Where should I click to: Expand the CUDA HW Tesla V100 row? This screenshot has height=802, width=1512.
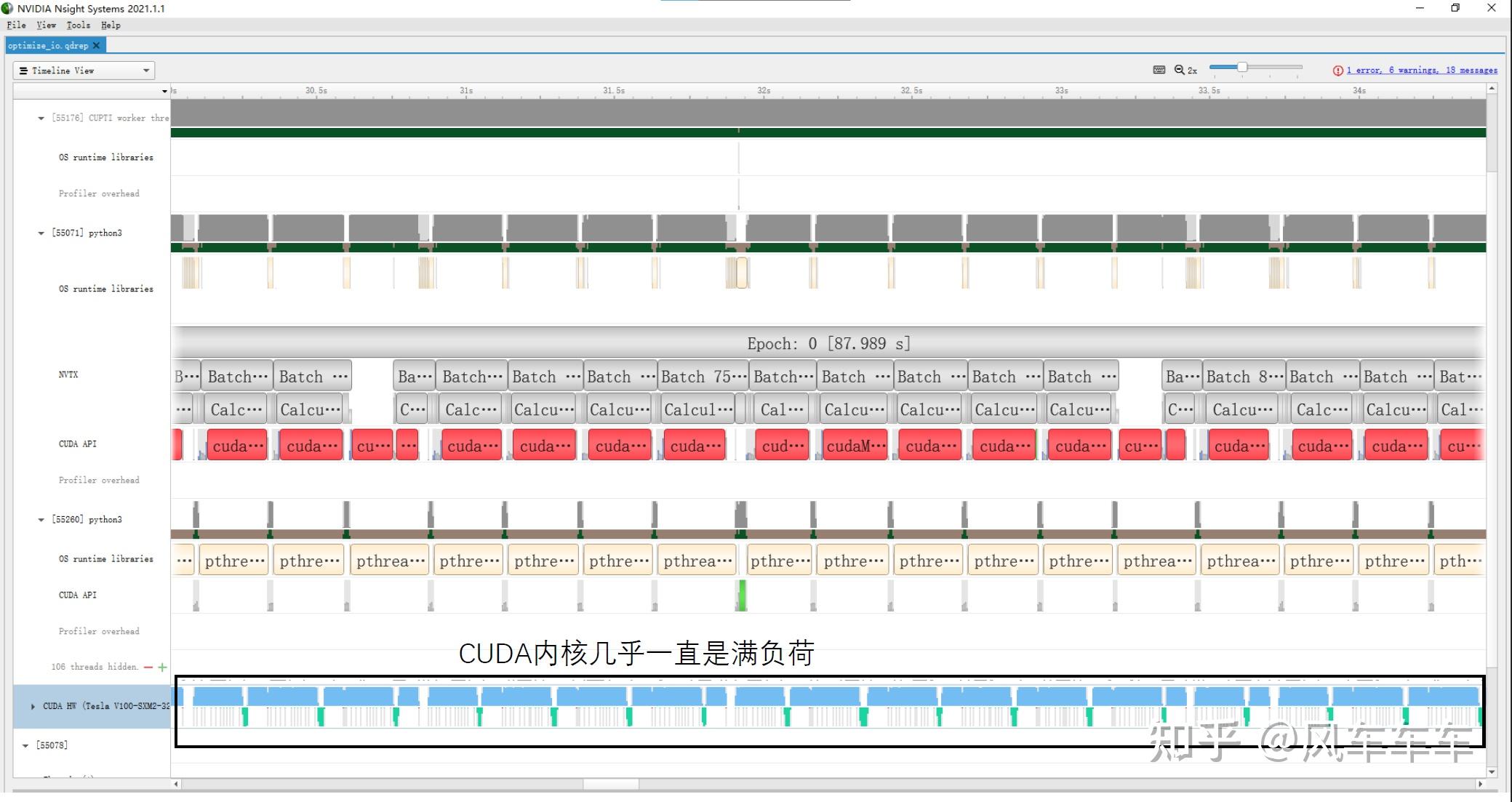tap(33, 706)
